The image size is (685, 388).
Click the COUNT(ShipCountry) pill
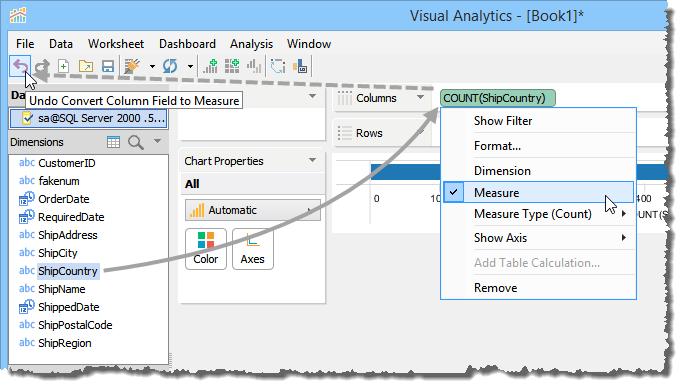498,98
